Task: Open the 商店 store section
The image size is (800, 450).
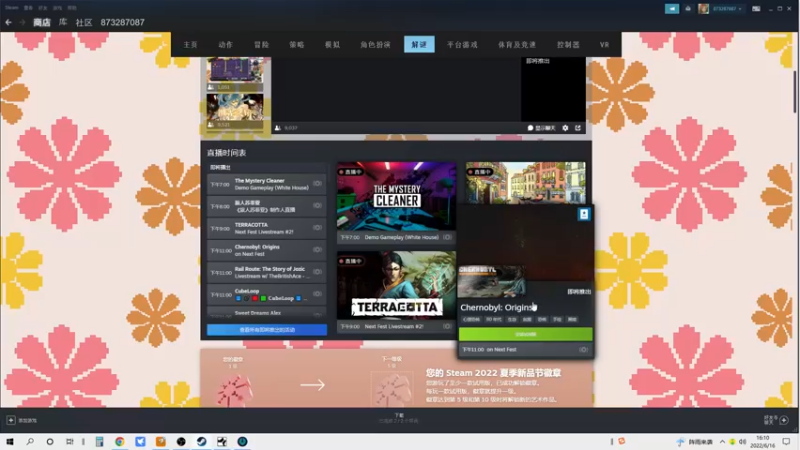Action: pyautogui.click(x=42, y=22)
